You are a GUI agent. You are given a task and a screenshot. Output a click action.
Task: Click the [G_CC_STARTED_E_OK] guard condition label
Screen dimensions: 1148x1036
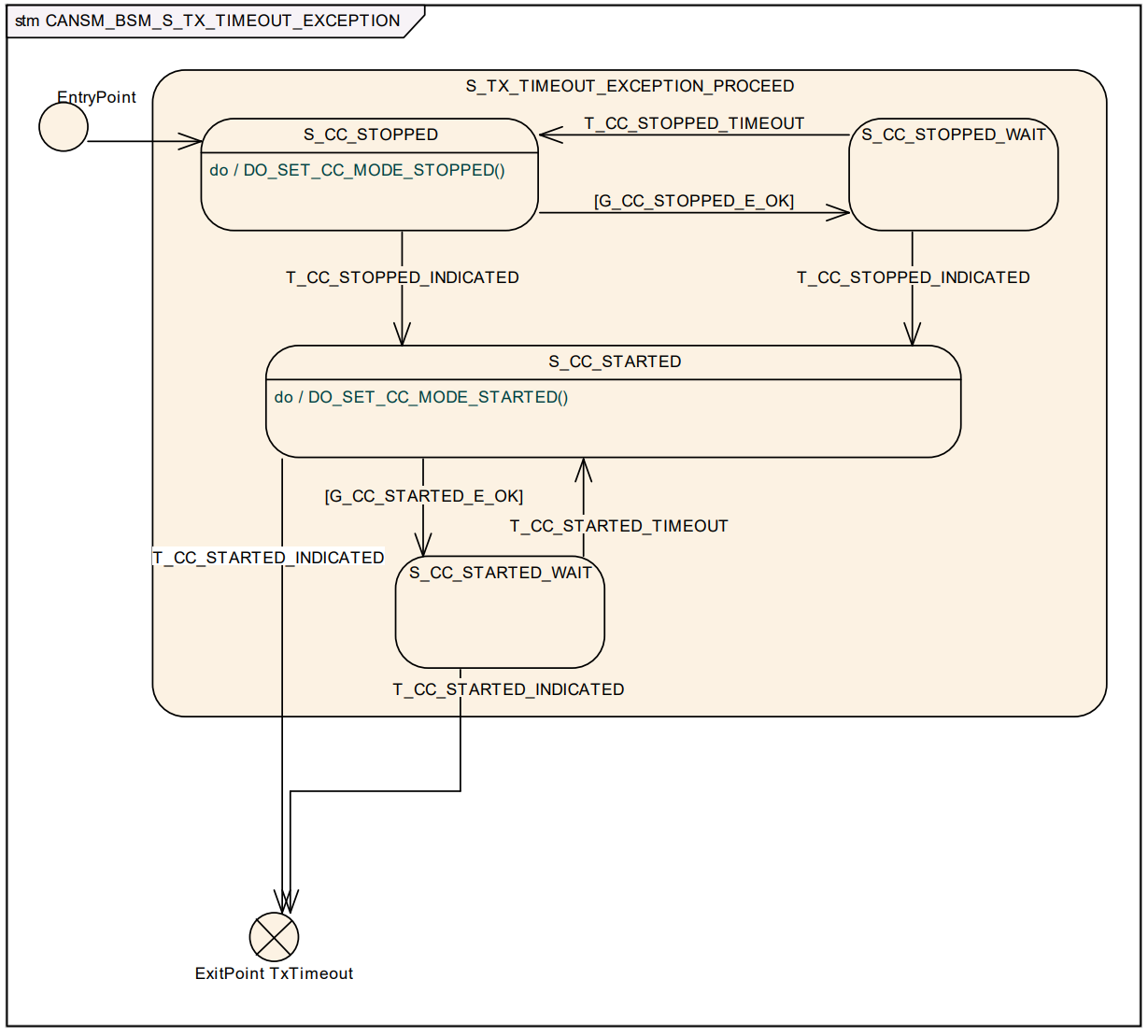point(423,496)
